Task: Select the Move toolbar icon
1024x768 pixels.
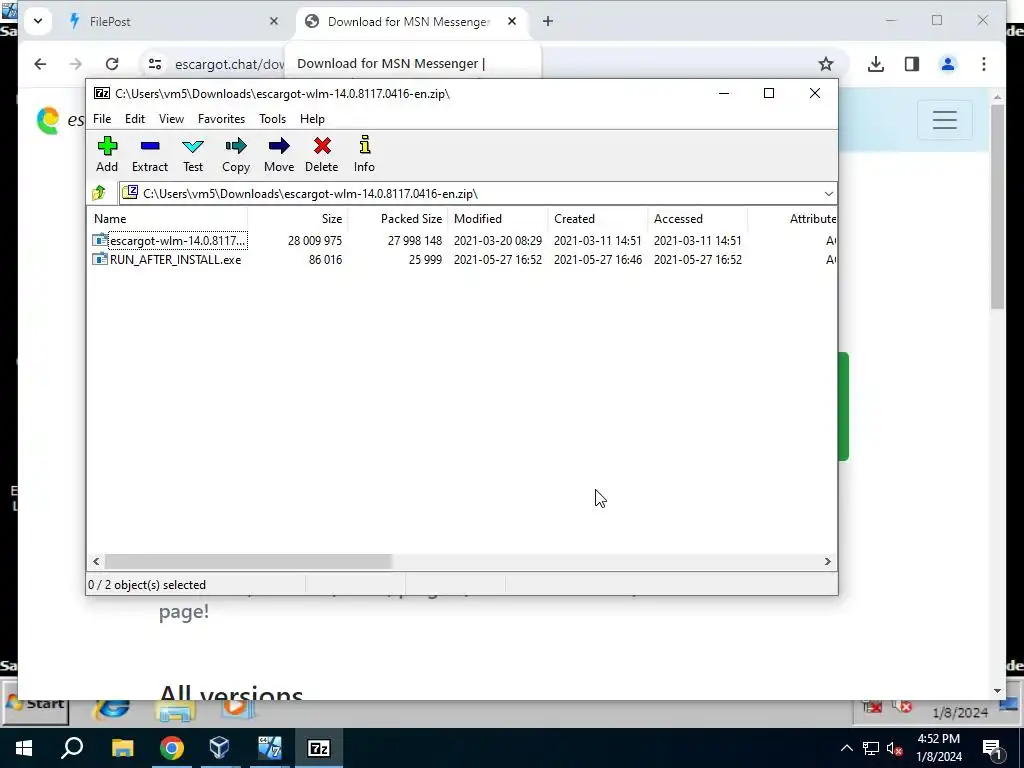Action: coord(279,155)
